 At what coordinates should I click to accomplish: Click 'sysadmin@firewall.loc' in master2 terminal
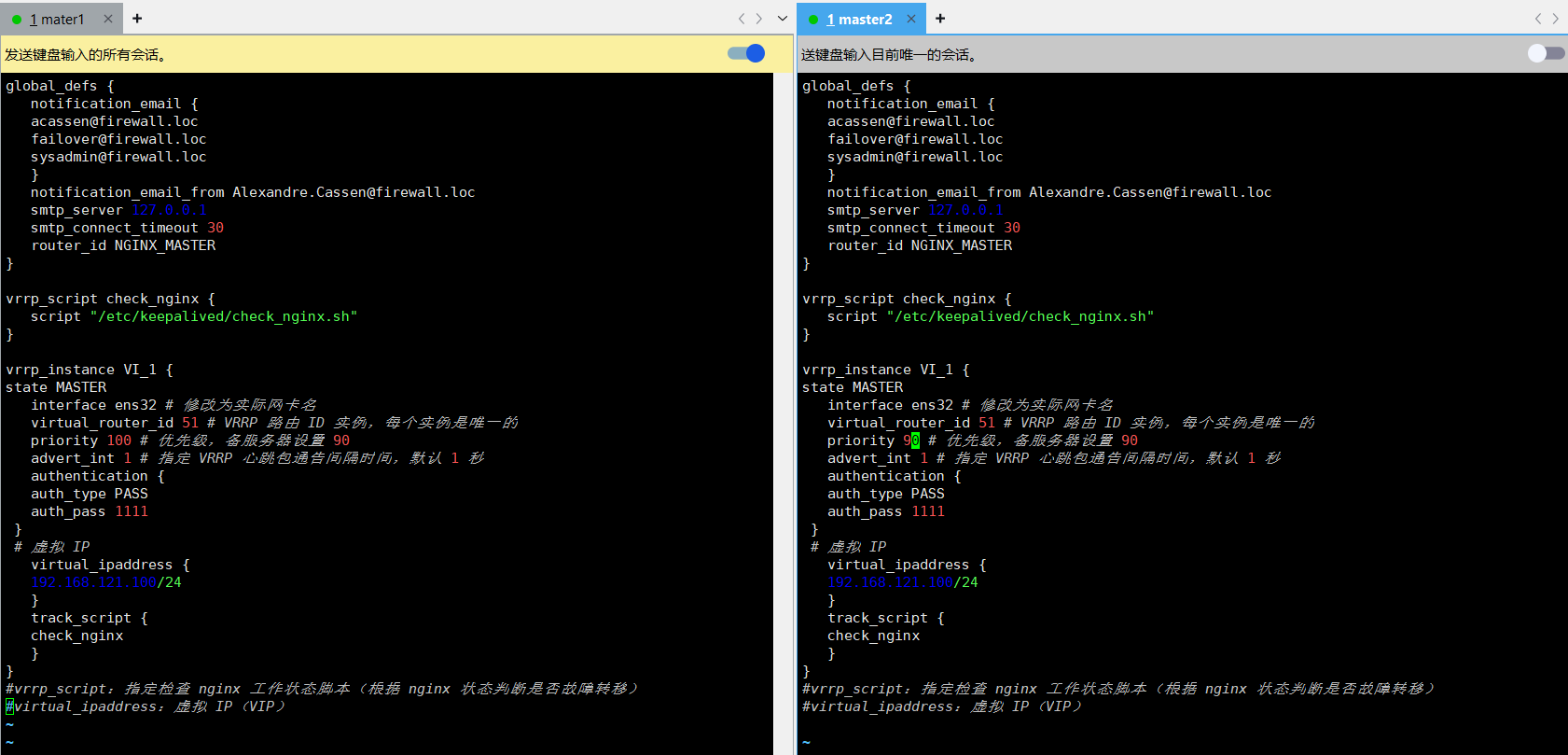915,157
